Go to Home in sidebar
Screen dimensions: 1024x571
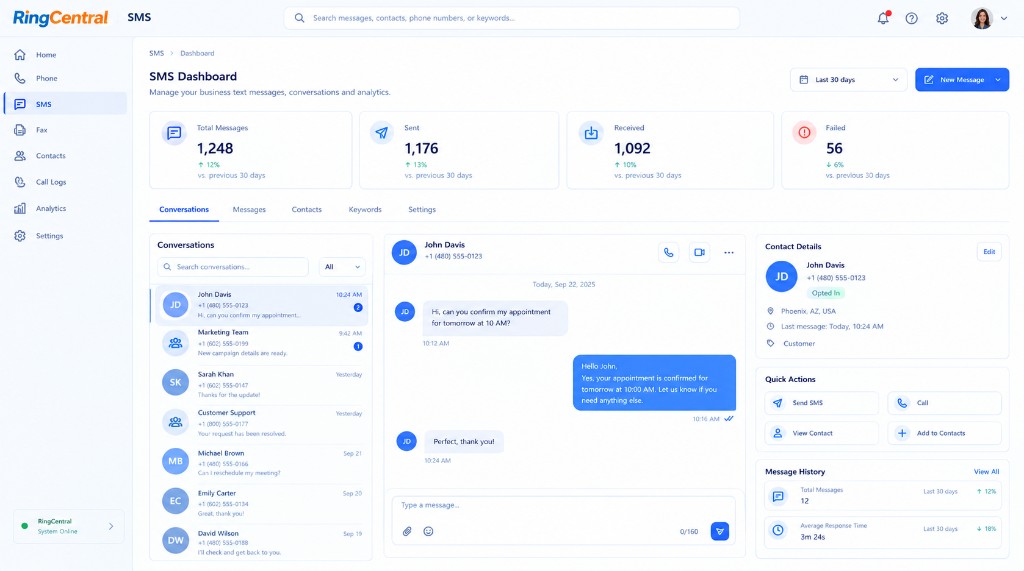point(65,55)
